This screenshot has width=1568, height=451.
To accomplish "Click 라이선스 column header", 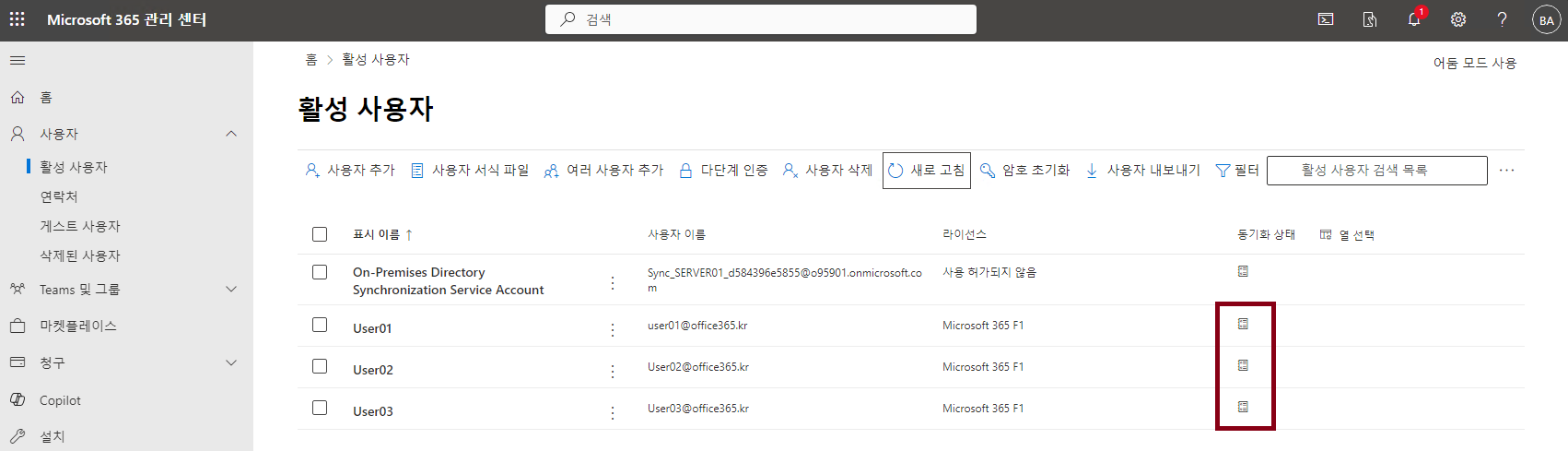I will [x=965, y=235].
